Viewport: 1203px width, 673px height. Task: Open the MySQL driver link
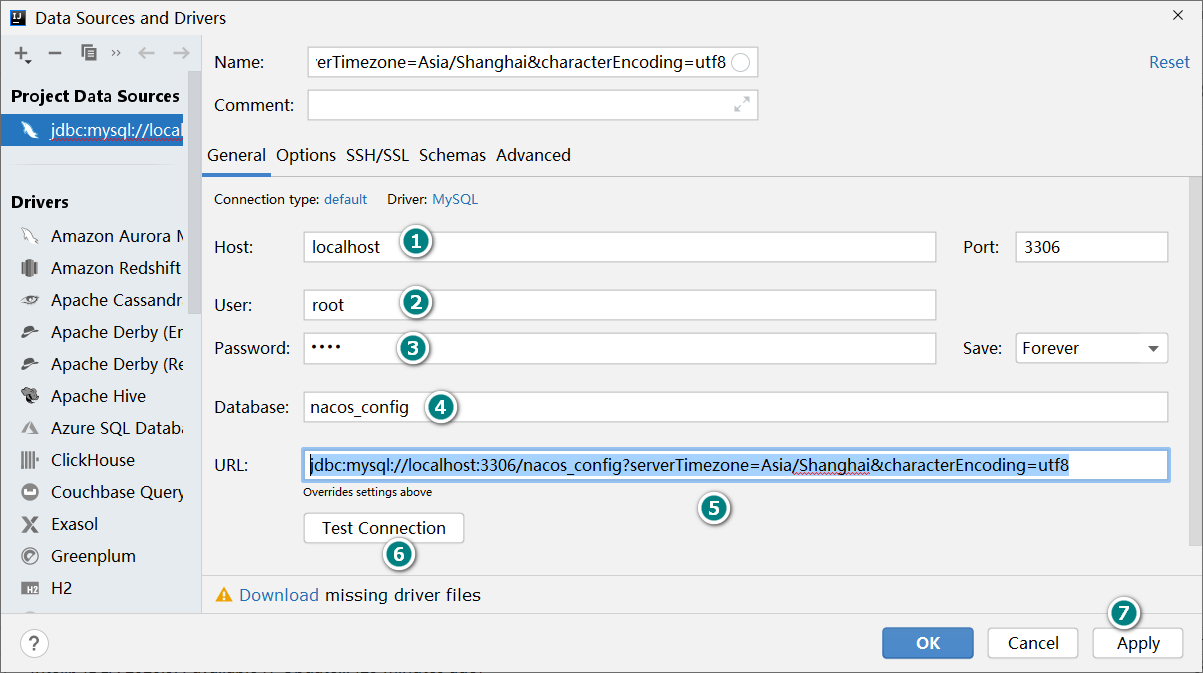tap(455, 199)
